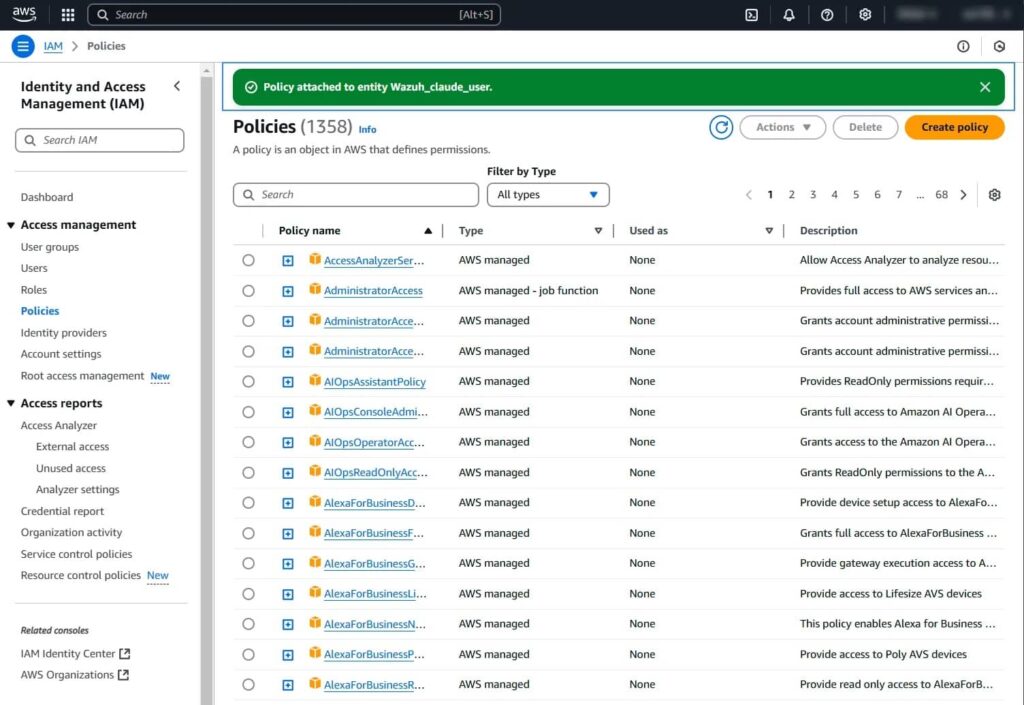Dismiss the policy attached success banner
Image resolution: width=1024 pixels, height=705 pixels.
pos(985,87)
